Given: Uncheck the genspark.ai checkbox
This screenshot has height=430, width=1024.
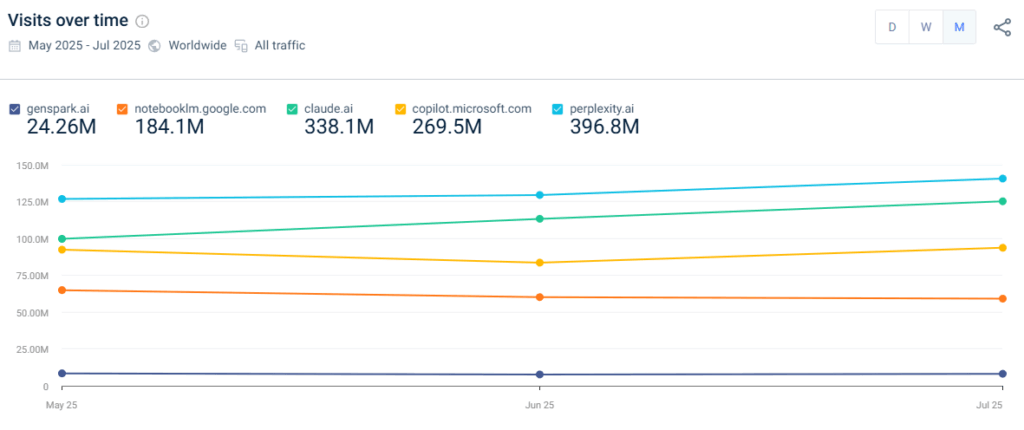Looking at the screenshot, I should (15, 109).
